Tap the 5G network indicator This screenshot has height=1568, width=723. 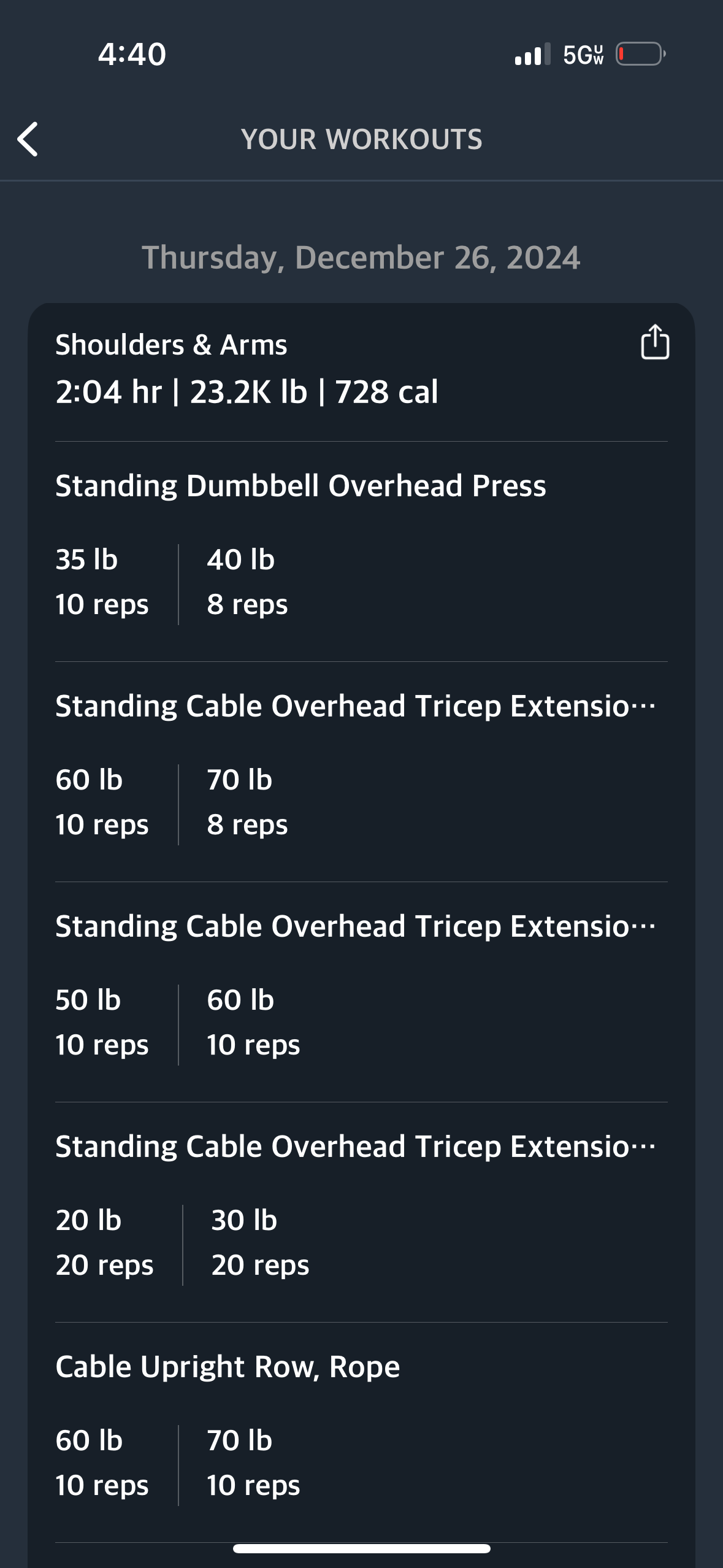point(583,55)
